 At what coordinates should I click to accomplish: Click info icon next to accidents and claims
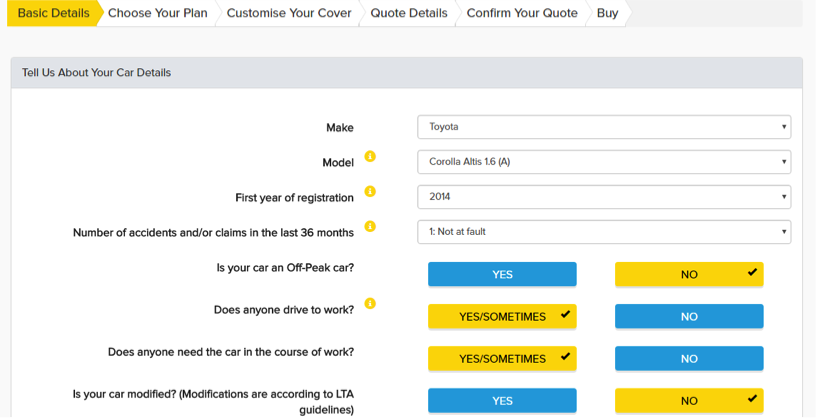(370, 227)
